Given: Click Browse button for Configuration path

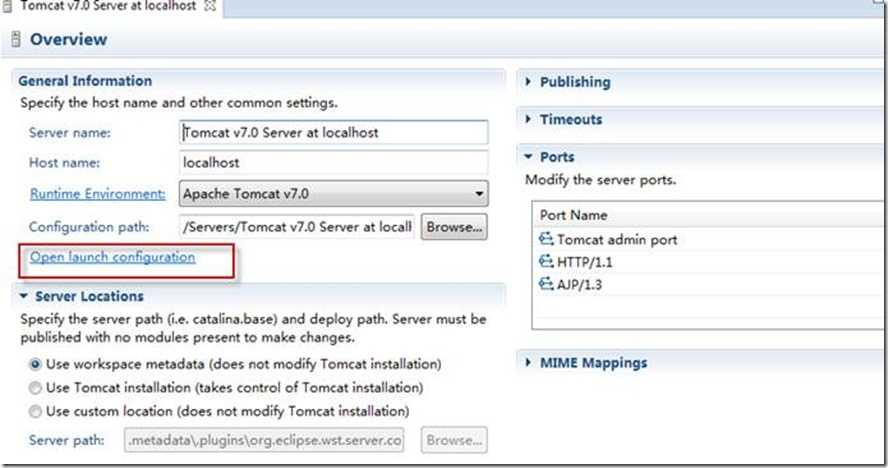Looking at the screenshot, I should tap(454, 227).
